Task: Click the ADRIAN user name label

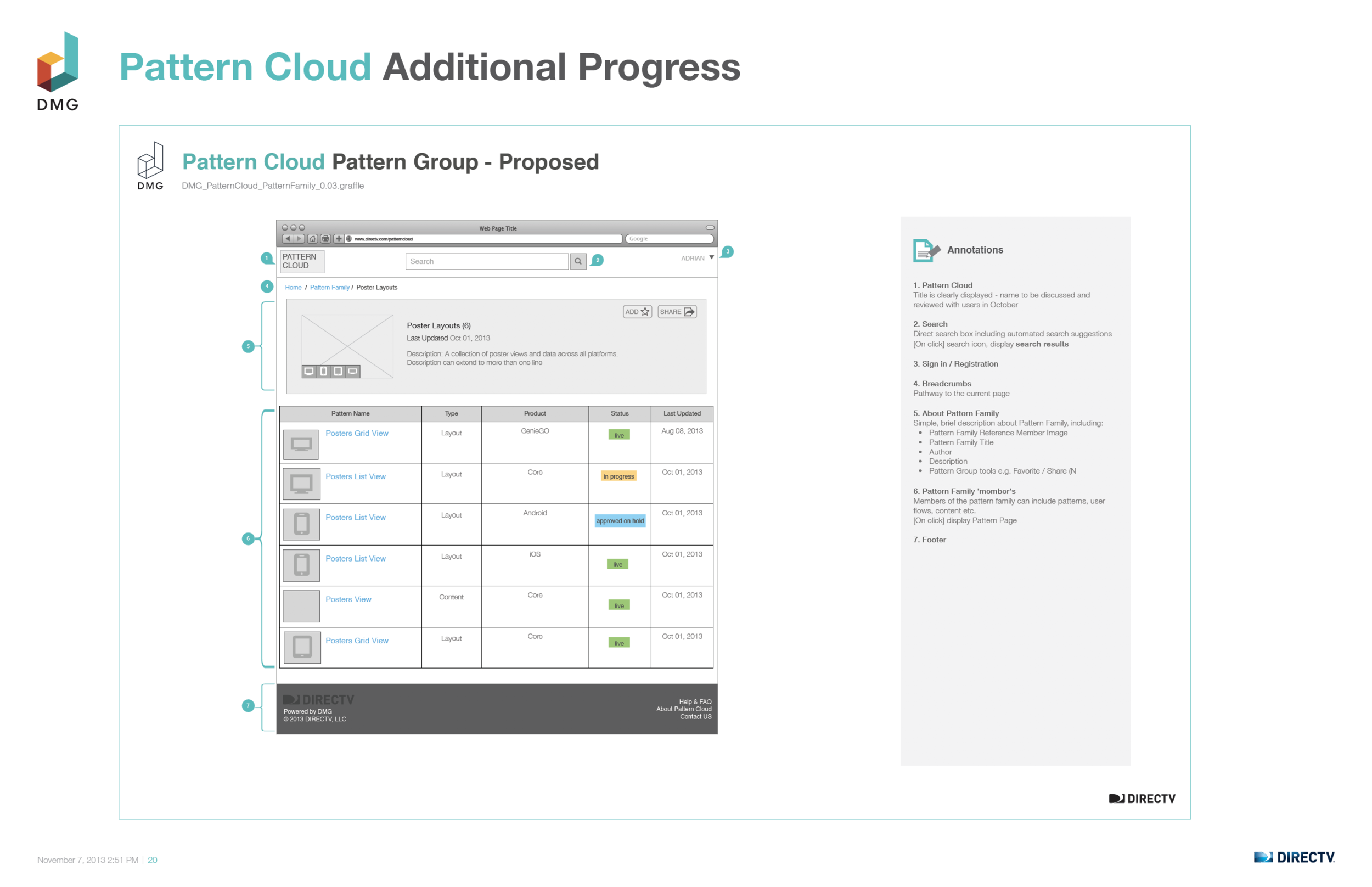Action: pyautogui.click(x=692, y=258)
